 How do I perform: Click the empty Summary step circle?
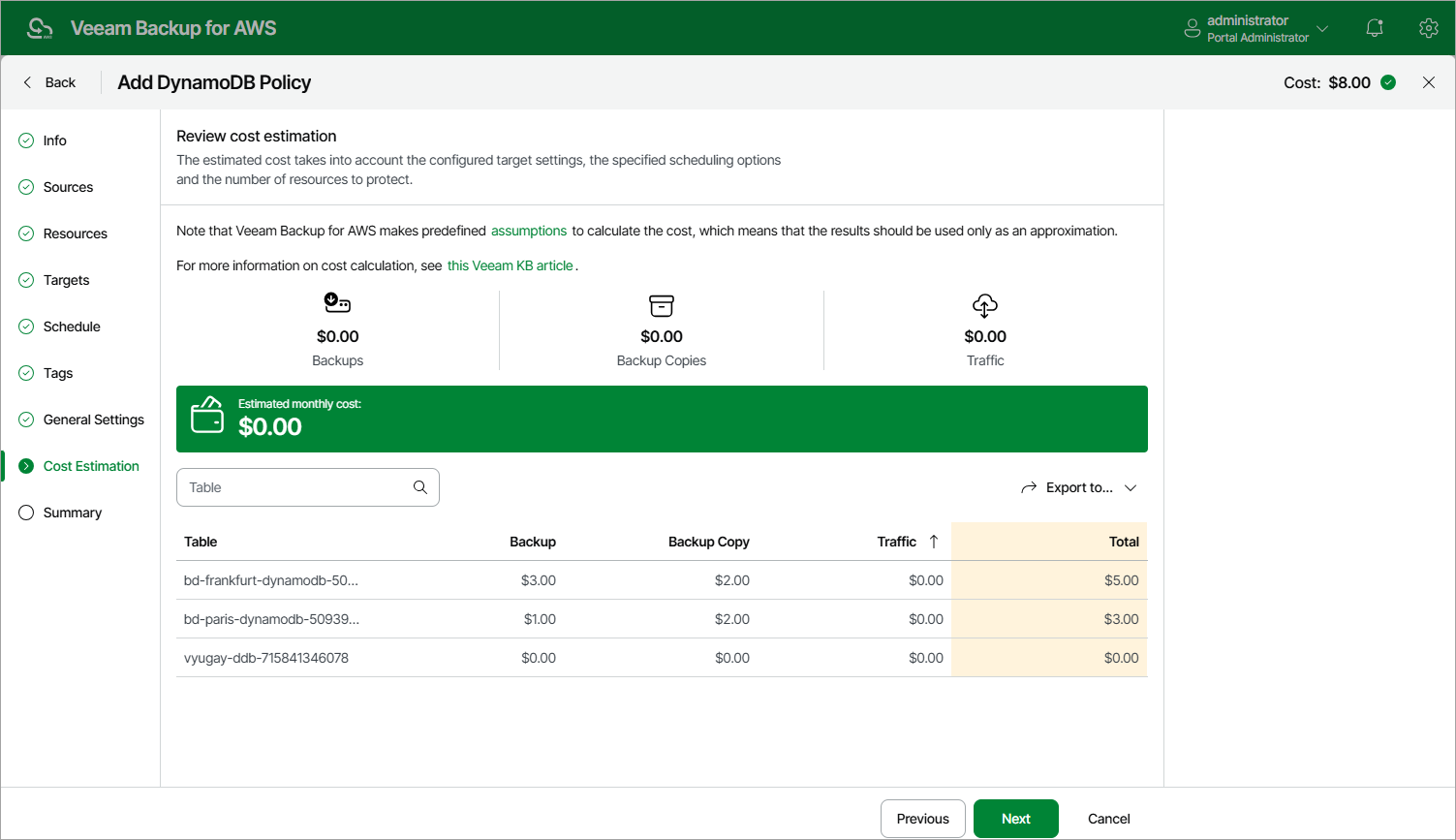coord(26,513)
